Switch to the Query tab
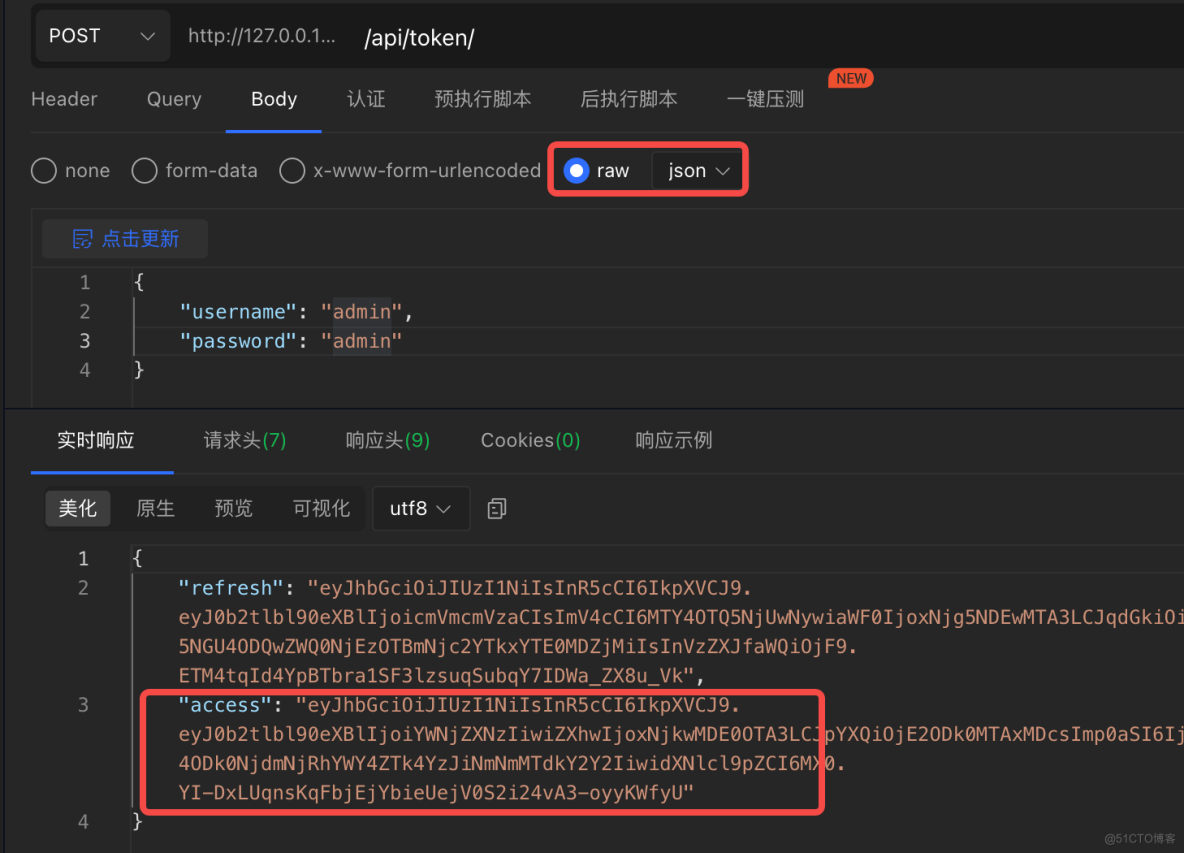This screenshot has width=1184, height=853. tap(174, 99)
